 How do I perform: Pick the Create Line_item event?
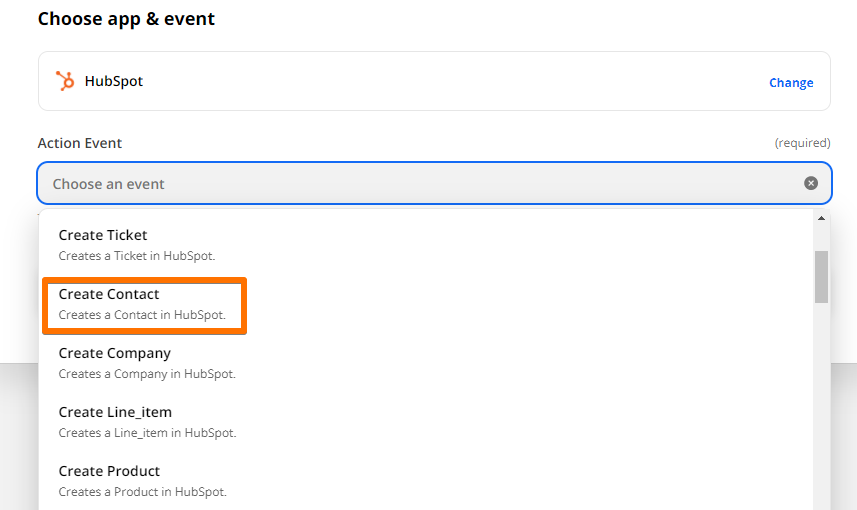pyautogui.click(x=426, y=422)
